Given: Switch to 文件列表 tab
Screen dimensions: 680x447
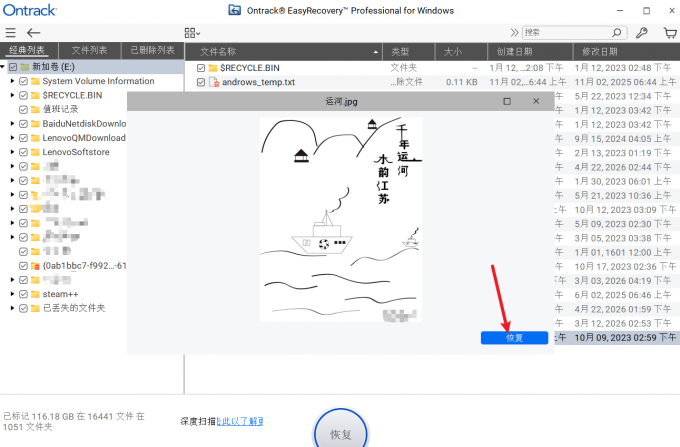Looking at the screenshot, I should (89, 50).
